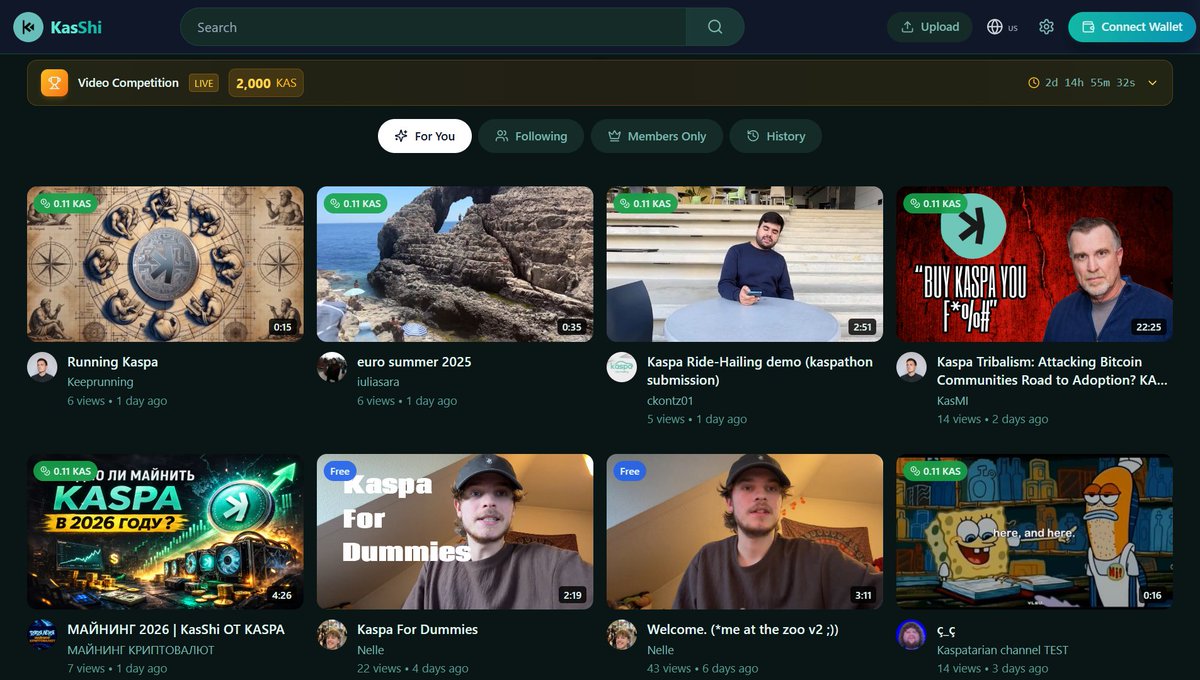
Task: Click Nelle avatar beside Welcome video
Action: point(622,635)
